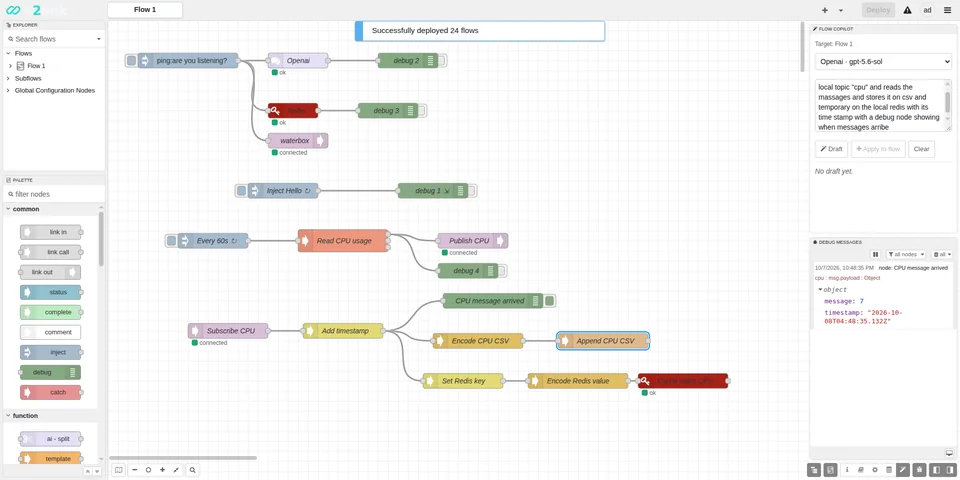
Task: Toggle debug 3 node output button
Action: (x=422, y=111)
